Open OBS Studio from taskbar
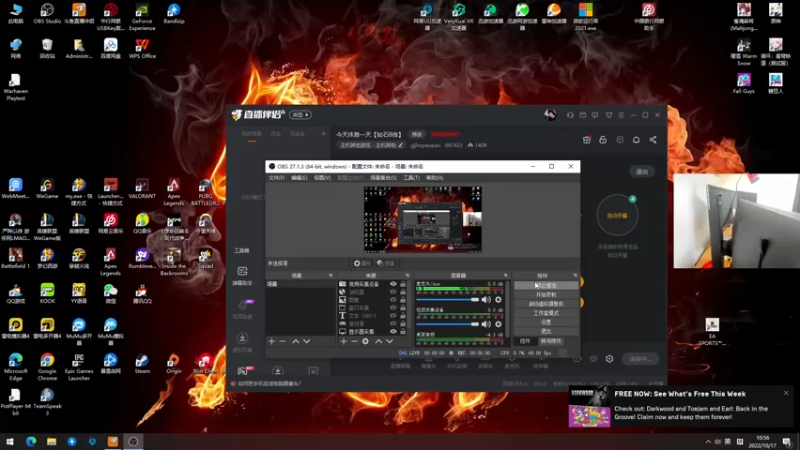 [133, 441]
